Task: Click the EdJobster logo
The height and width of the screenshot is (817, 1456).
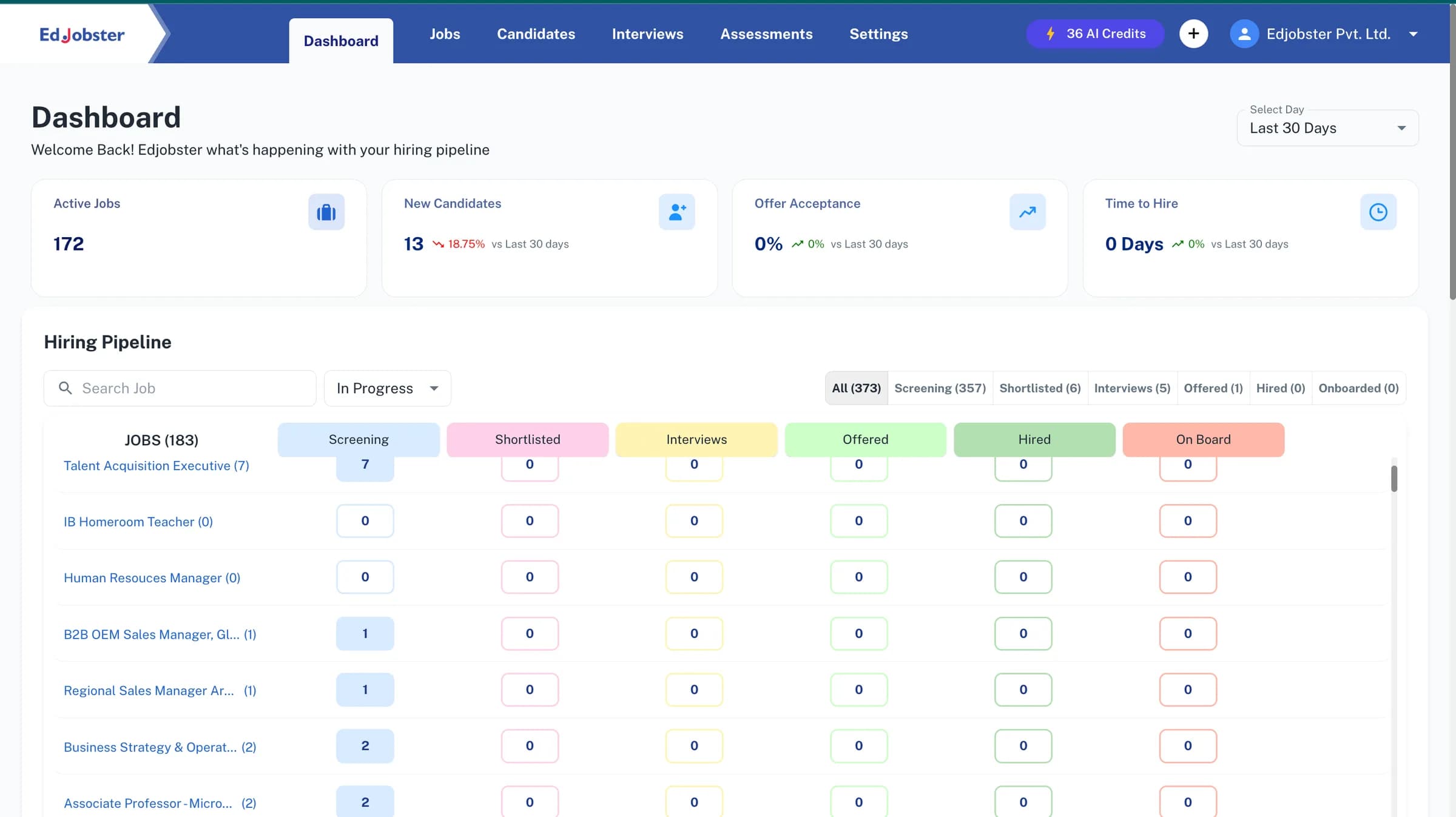Action: coord(82,35)
